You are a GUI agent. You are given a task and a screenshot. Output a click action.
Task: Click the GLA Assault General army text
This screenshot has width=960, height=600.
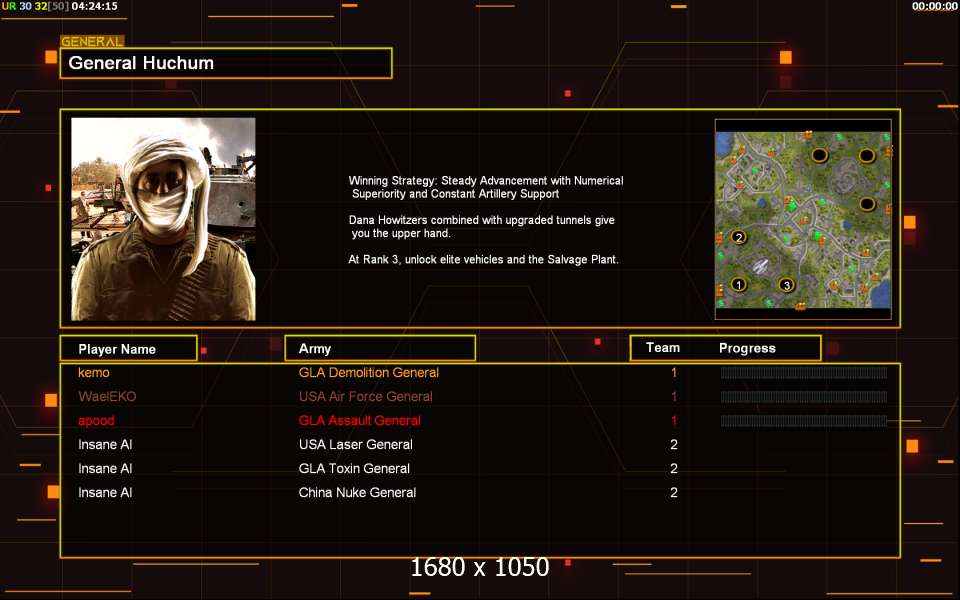point(359,421)
